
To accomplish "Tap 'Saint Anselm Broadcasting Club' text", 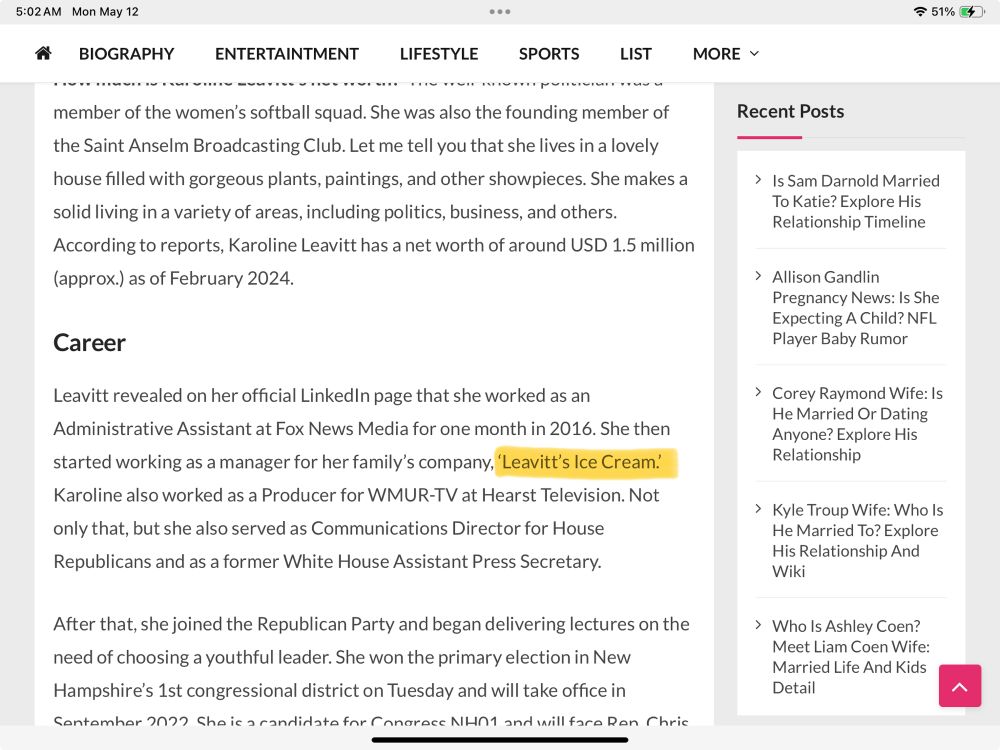I will [x=214, y=145].
